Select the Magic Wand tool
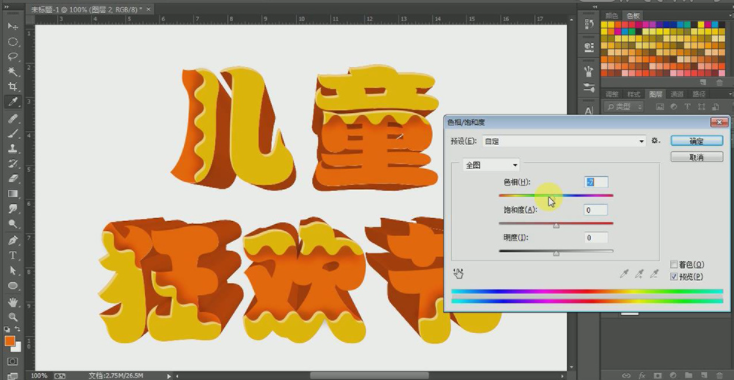The height and width of the screenshot is (380, 734). tap(13, 72)
